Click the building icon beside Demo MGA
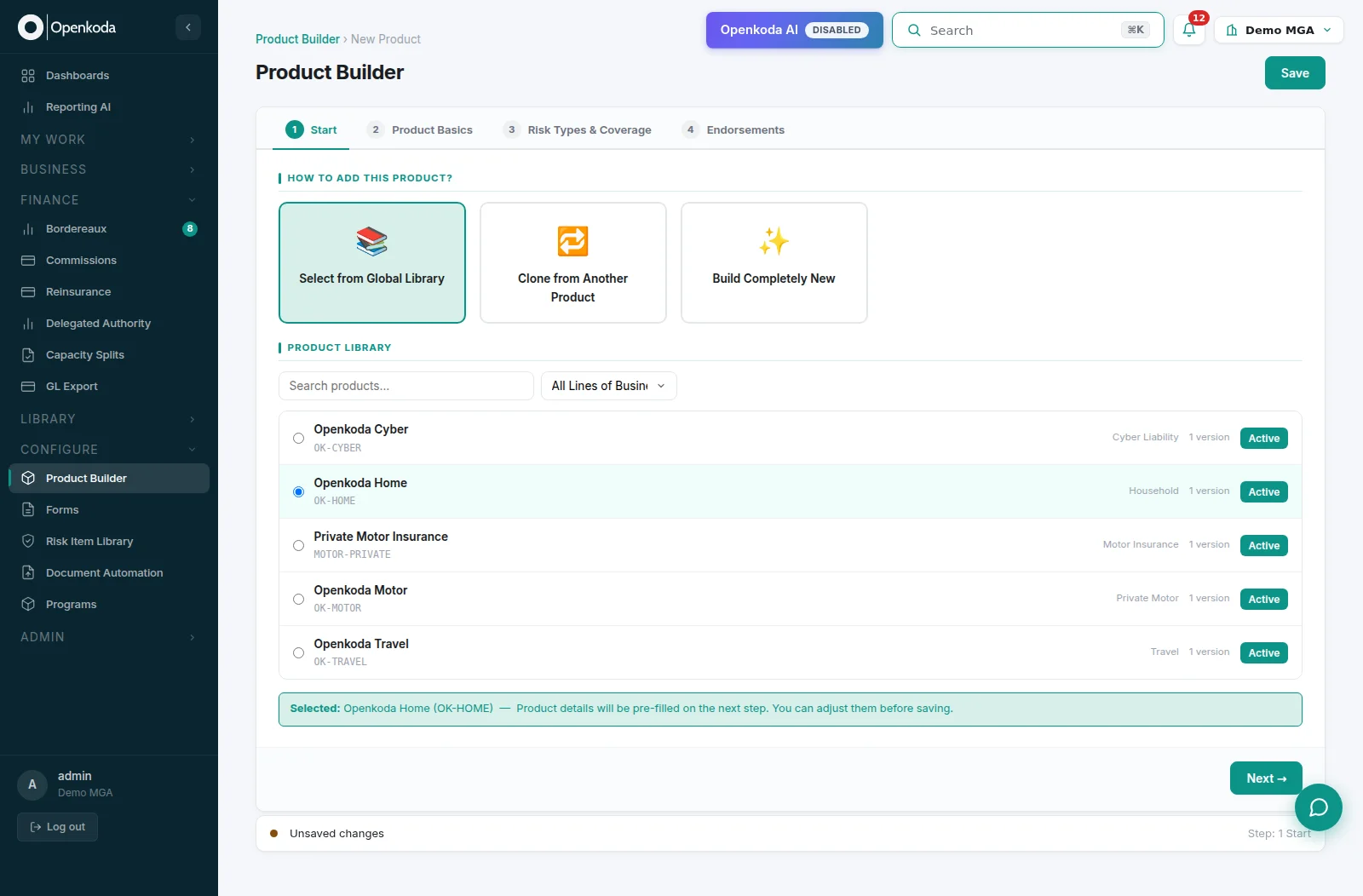Viewport: 1363px width, 896px height. pyautogui.click(x=1232, y=30)
